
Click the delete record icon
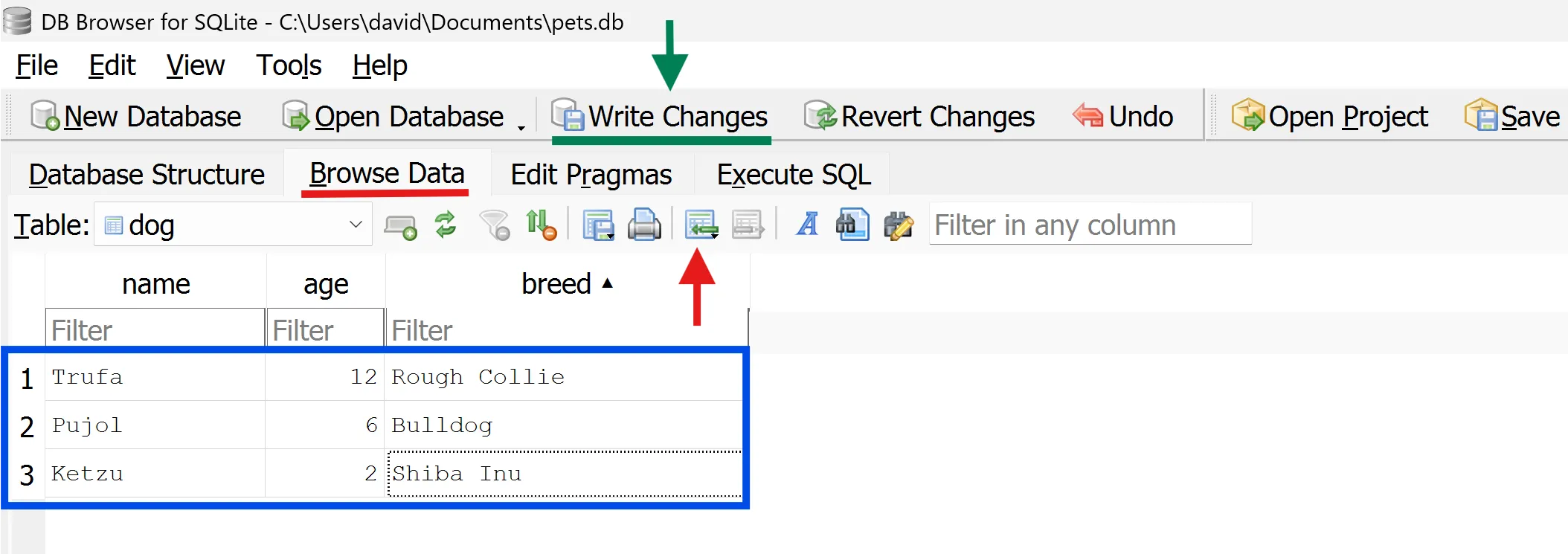748,225
